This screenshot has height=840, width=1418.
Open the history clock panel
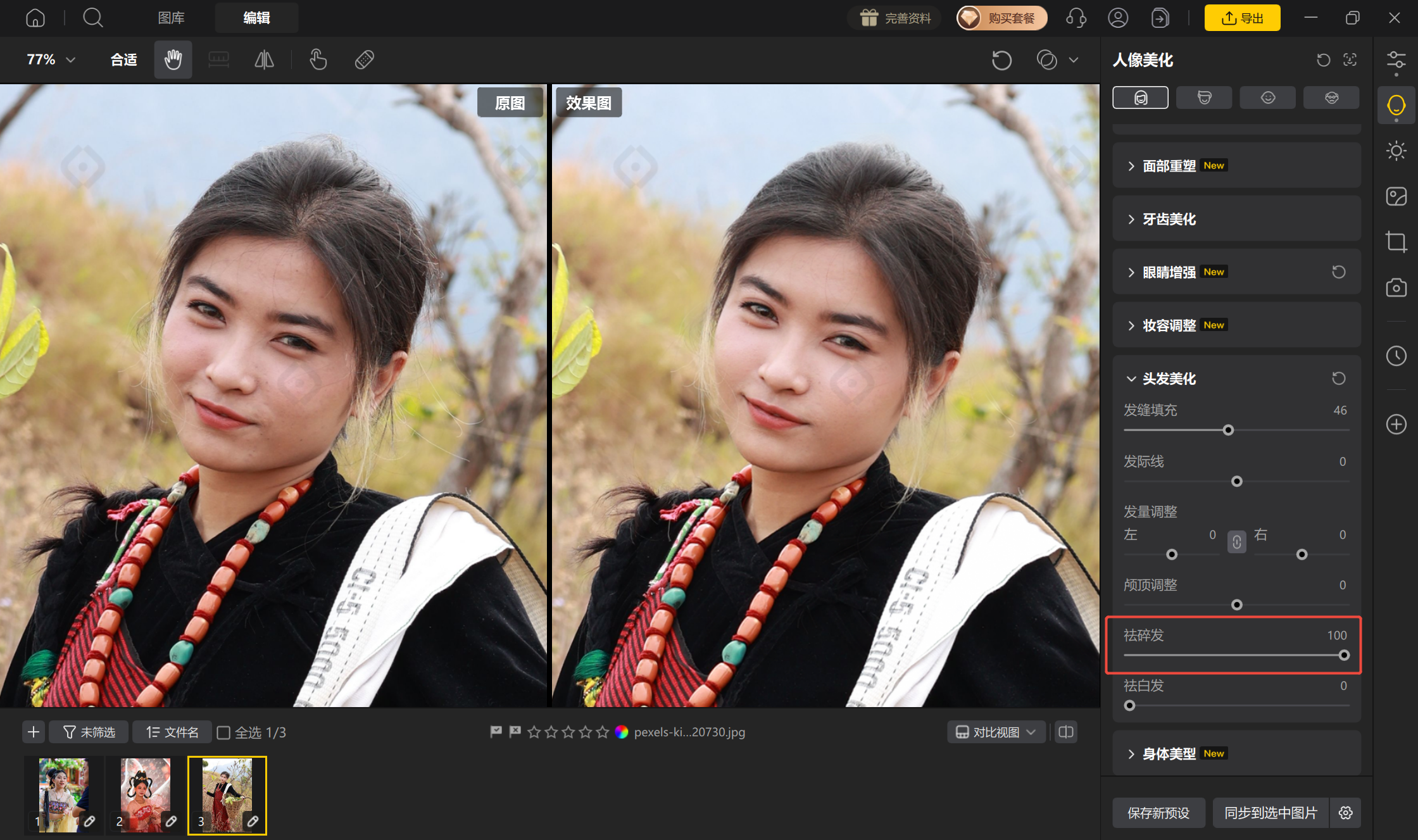coord(1396,356)
